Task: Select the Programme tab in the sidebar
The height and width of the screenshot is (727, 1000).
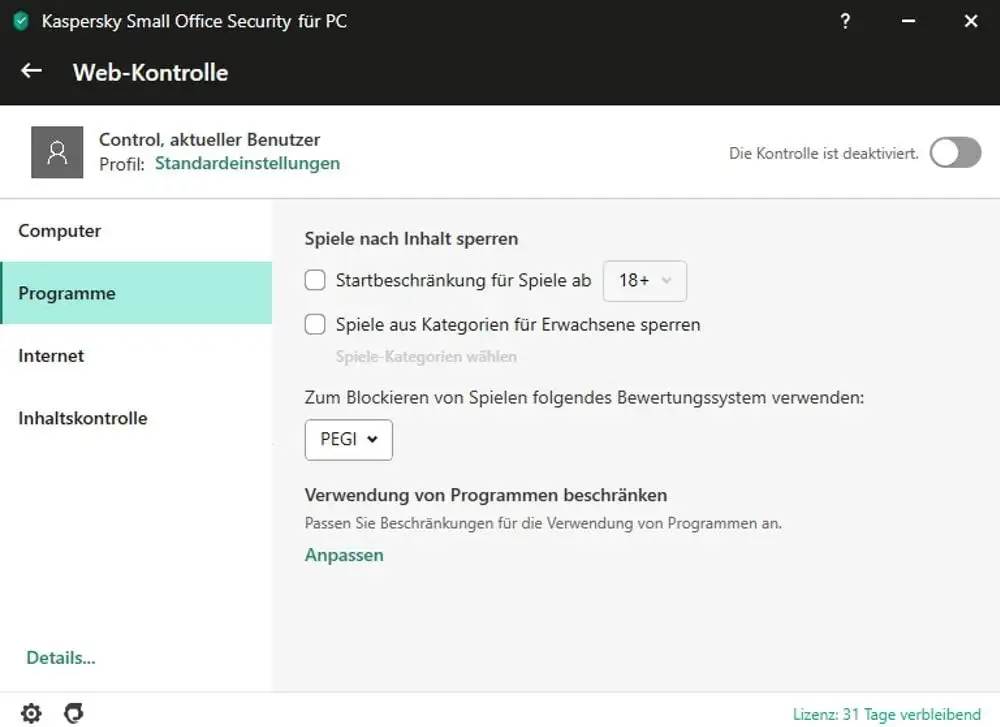Action: click(x=67, y=293)
